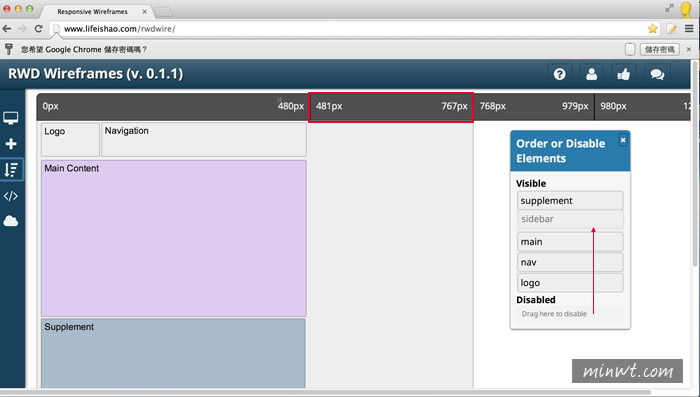Open the order elements sort icon

pos(11,170)
